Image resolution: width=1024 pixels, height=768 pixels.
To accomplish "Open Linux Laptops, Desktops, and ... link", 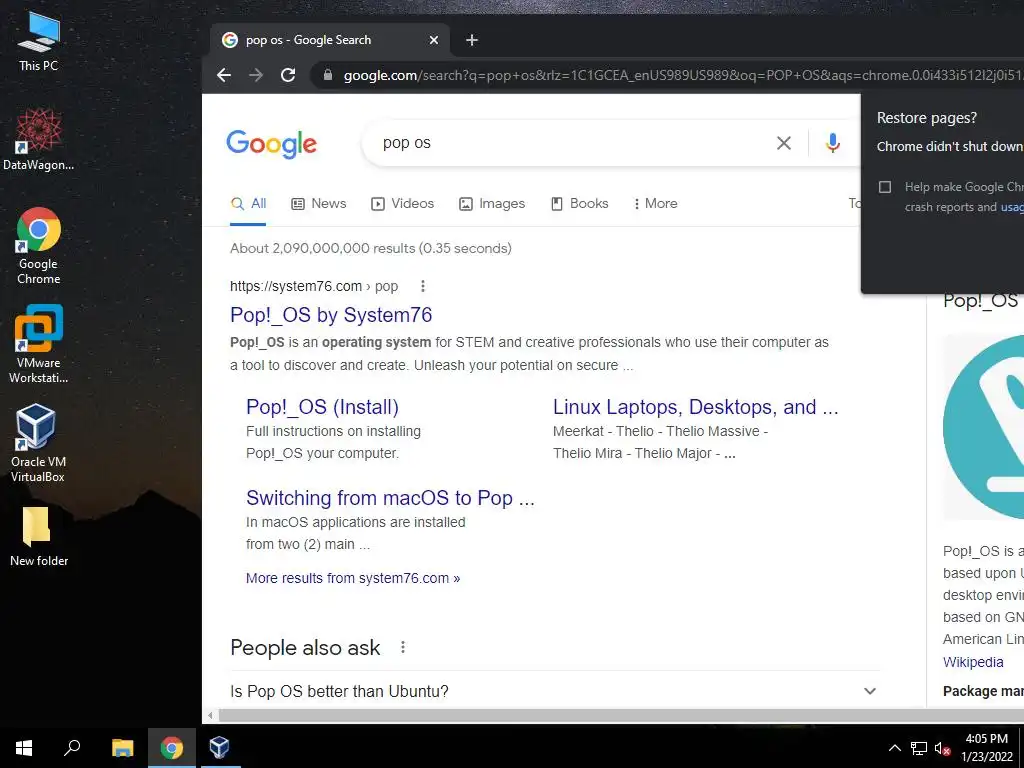I will coord(696,407).
